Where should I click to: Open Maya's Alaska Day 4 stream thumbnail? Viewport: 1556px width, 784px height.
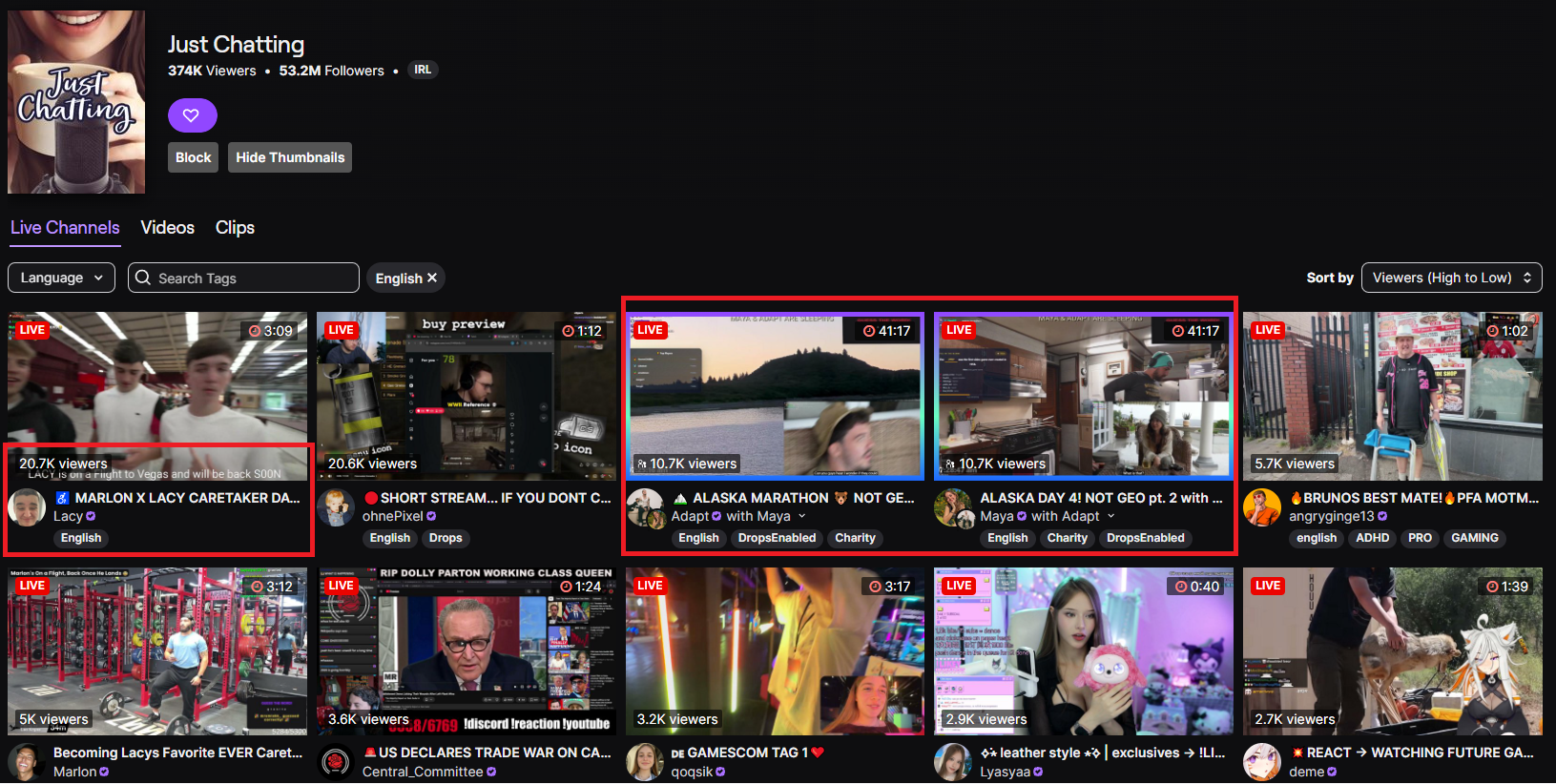click(x=1084, y=396)
